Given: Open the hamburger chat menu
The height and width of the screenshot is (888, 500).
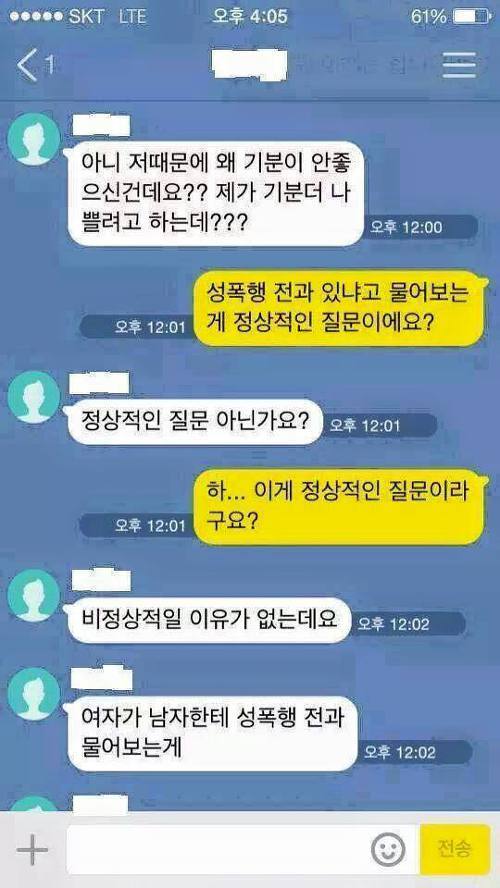Looking at the screenshot, I should click(x=459, y=66).
